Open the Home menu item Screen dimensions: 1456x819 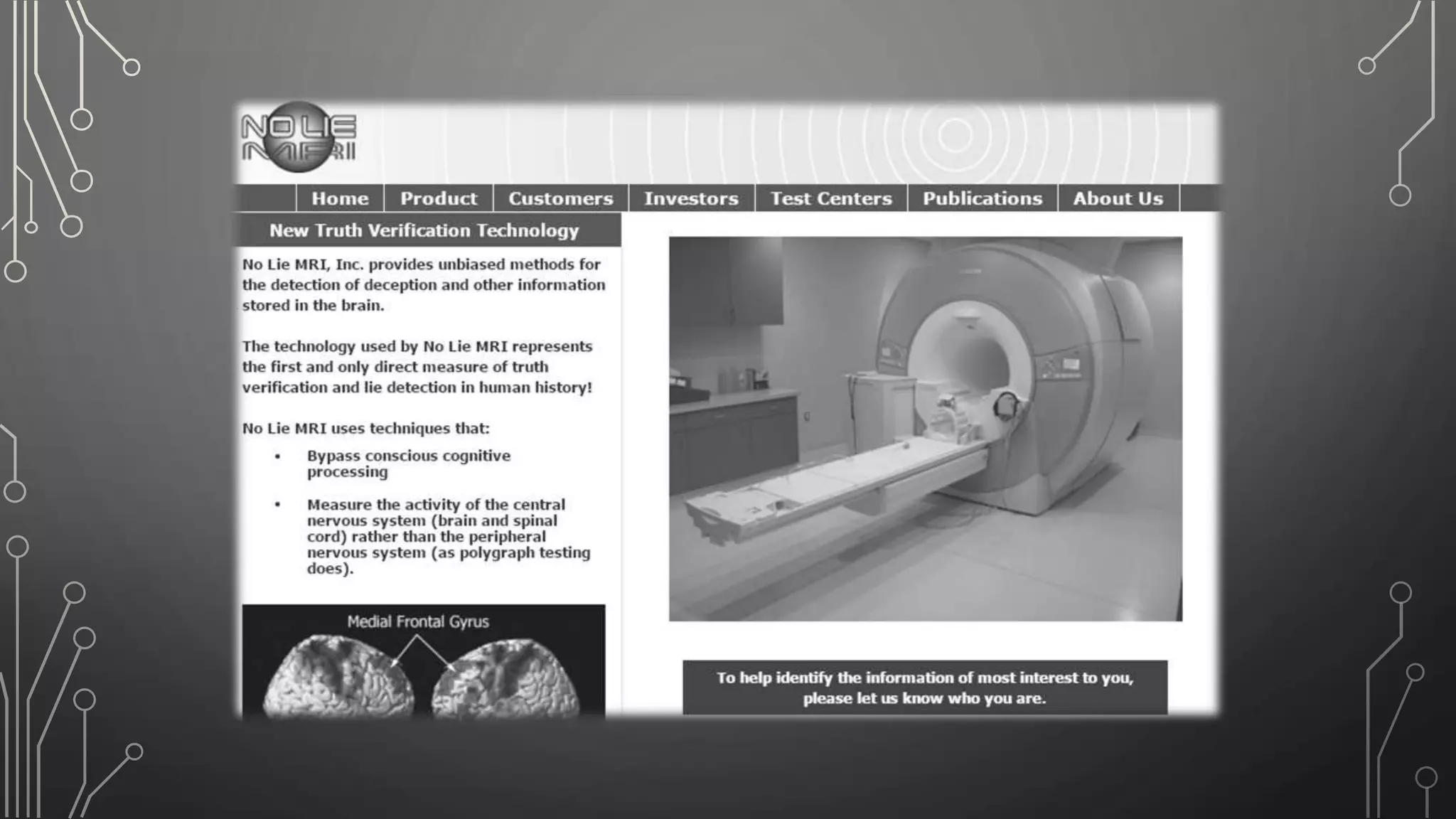[x=340, y=198]
